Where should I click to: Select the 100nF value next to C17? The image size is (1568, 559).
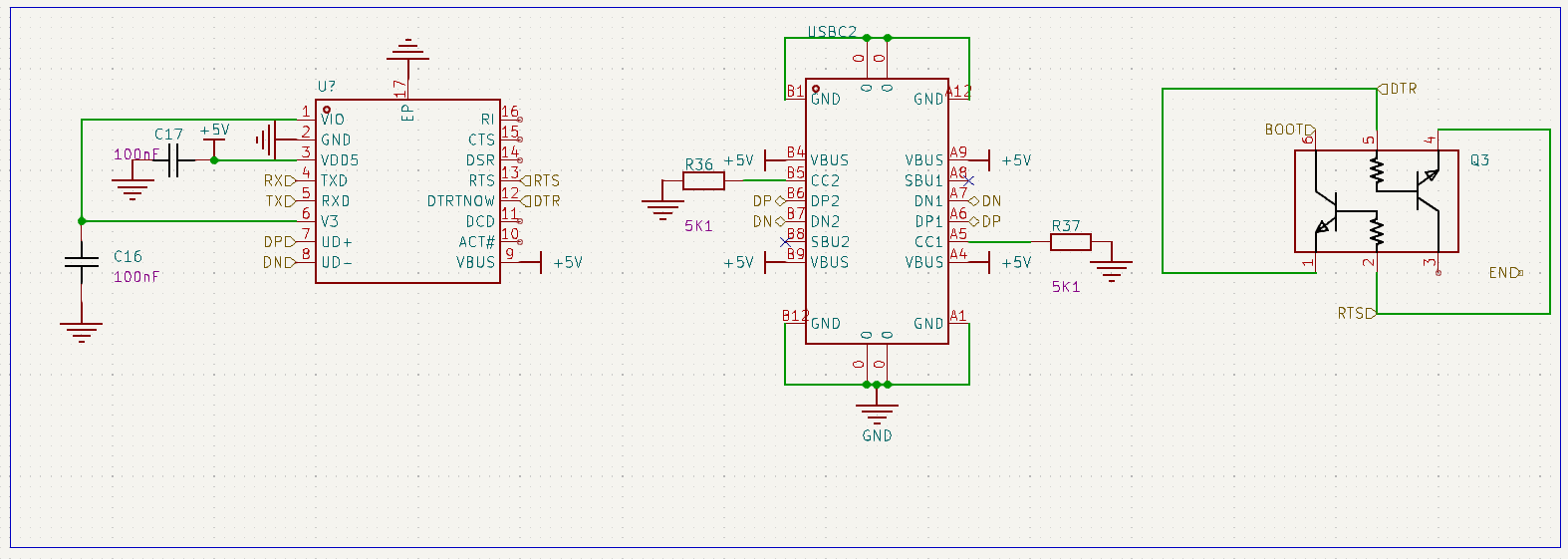tap(136, 154)
